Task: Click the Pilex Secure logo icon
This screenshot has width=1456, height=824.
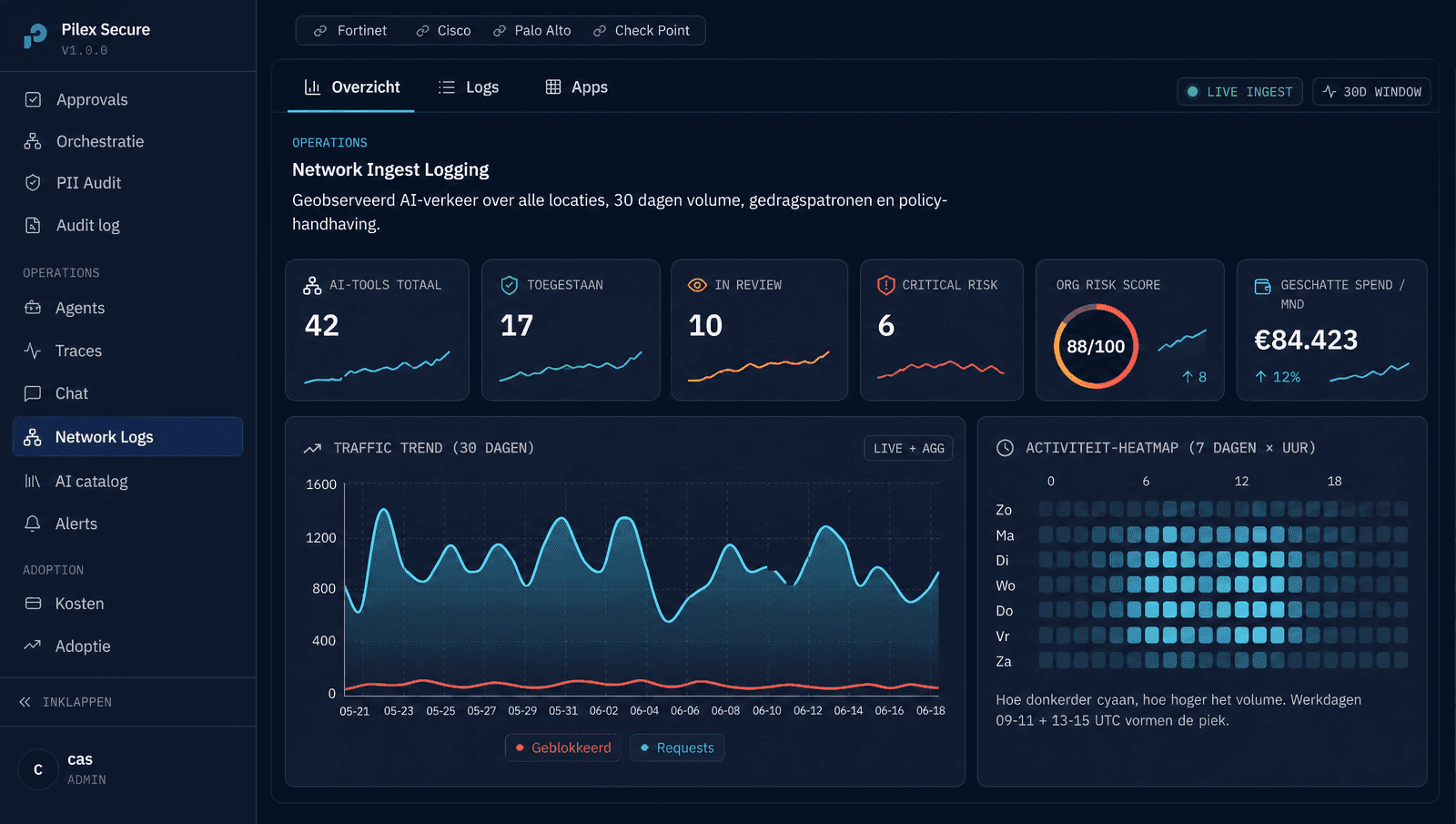Action: click(x=35, y=36)
